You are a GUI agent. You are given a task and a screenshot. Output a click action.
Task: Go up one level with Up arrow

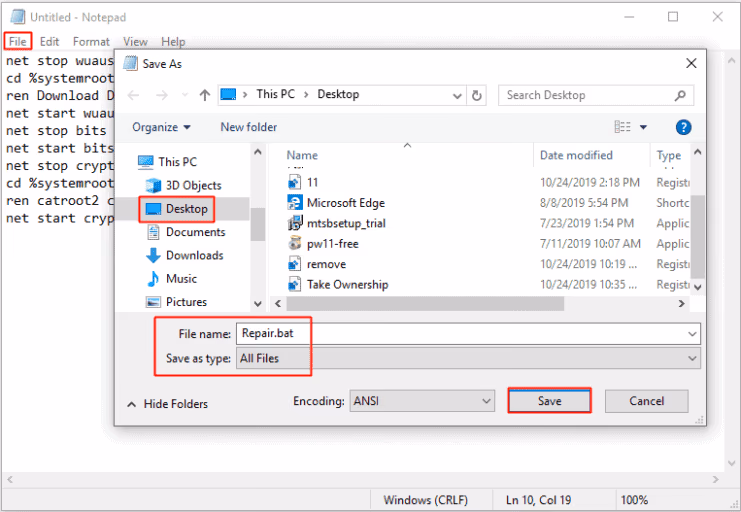click(204, 95)
